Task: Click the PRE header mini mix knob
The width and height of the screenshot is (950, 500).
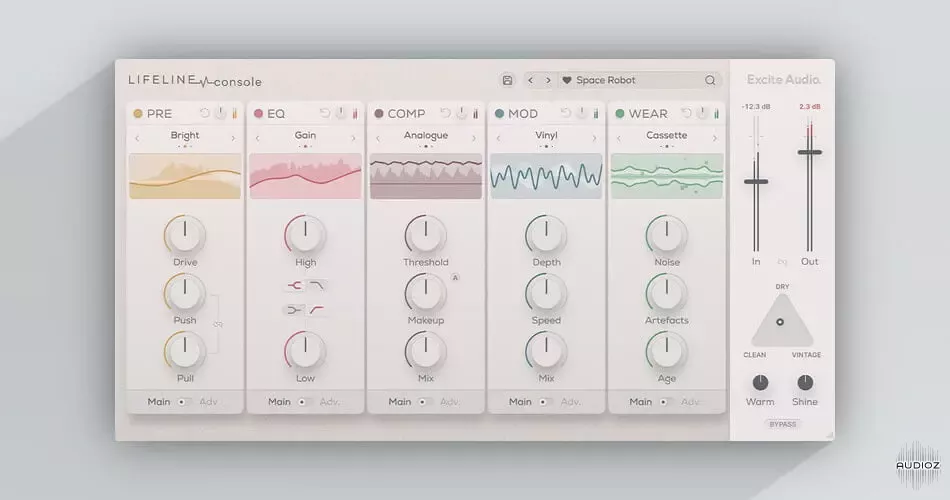Action: point(221,113)
